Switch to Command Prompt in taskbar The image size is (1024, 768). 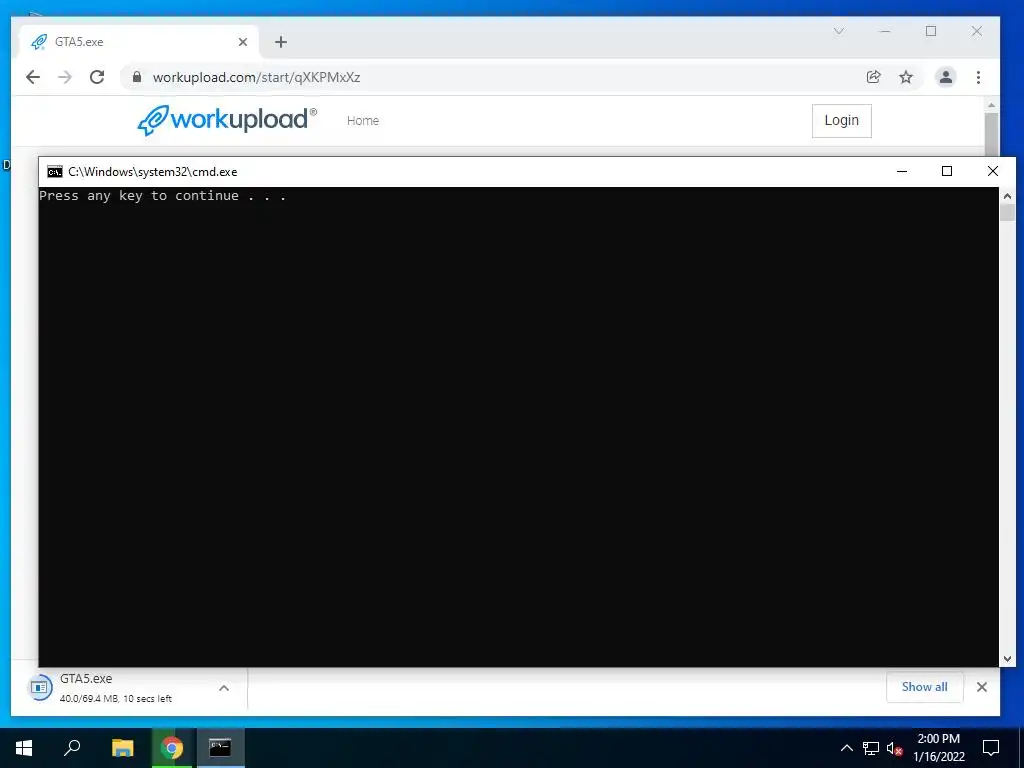220,748
